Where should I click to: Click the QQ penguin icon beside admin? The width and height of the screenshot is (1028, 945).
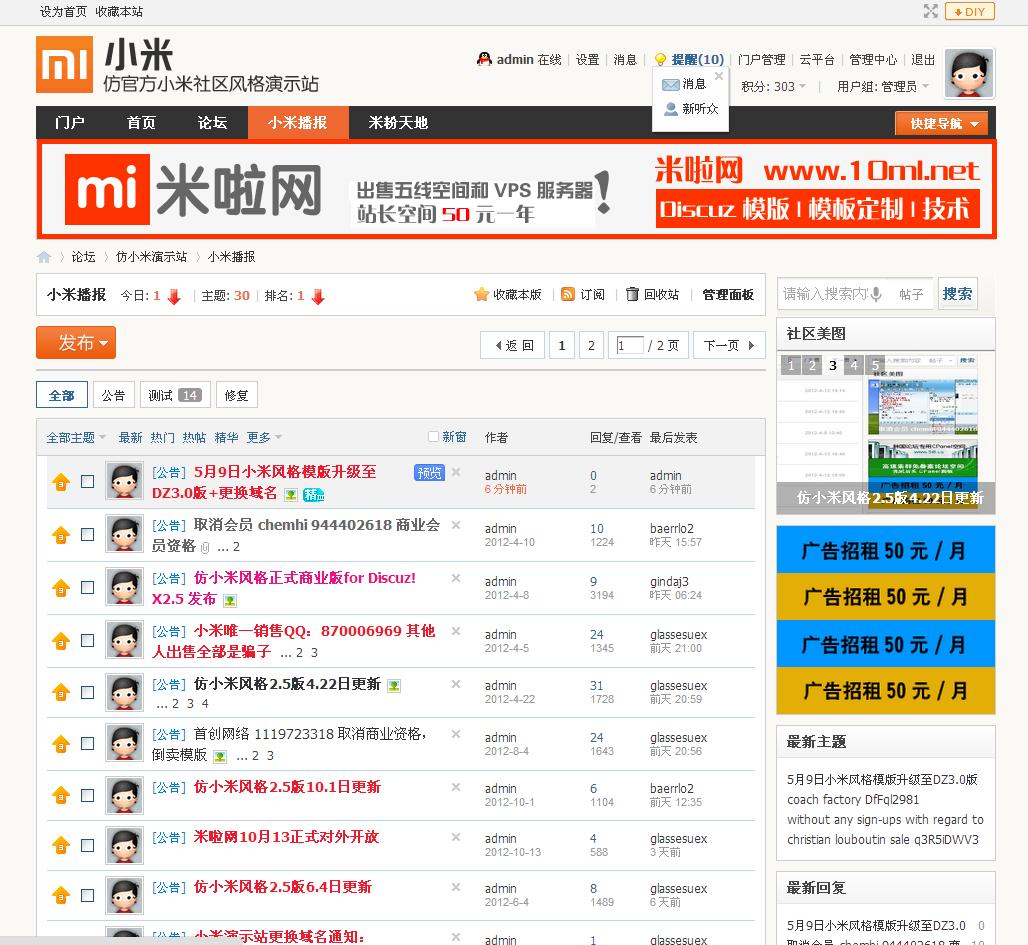click(484, 60)
